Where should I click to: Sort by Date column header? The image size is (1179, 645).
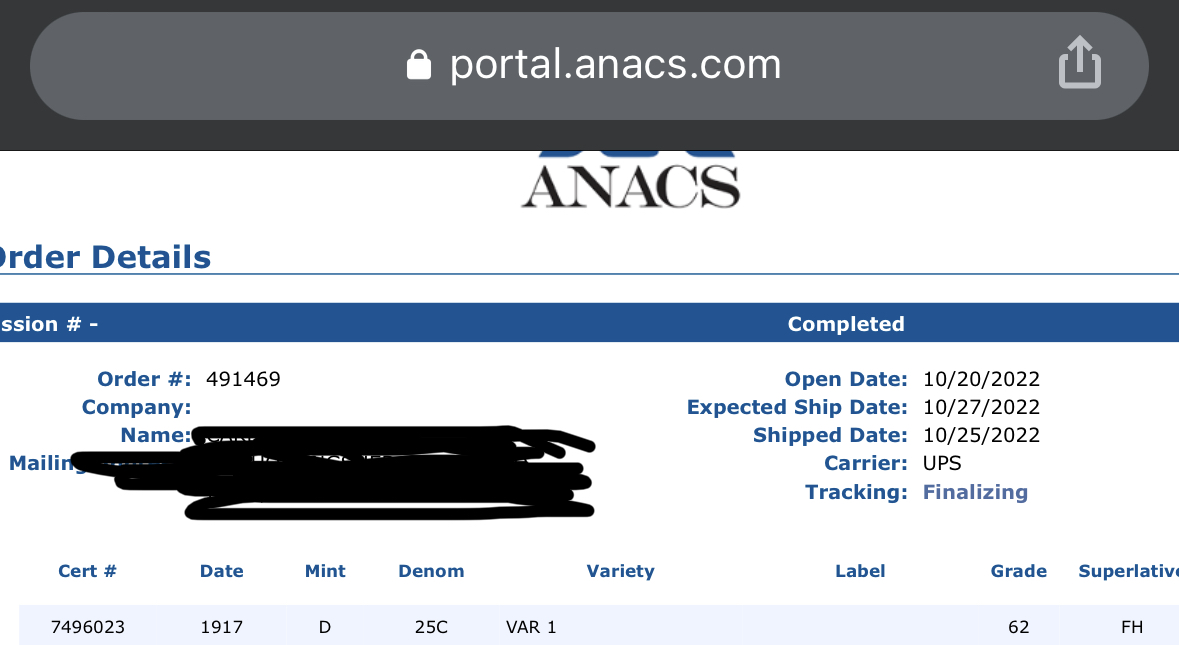(x=221, y=571)
